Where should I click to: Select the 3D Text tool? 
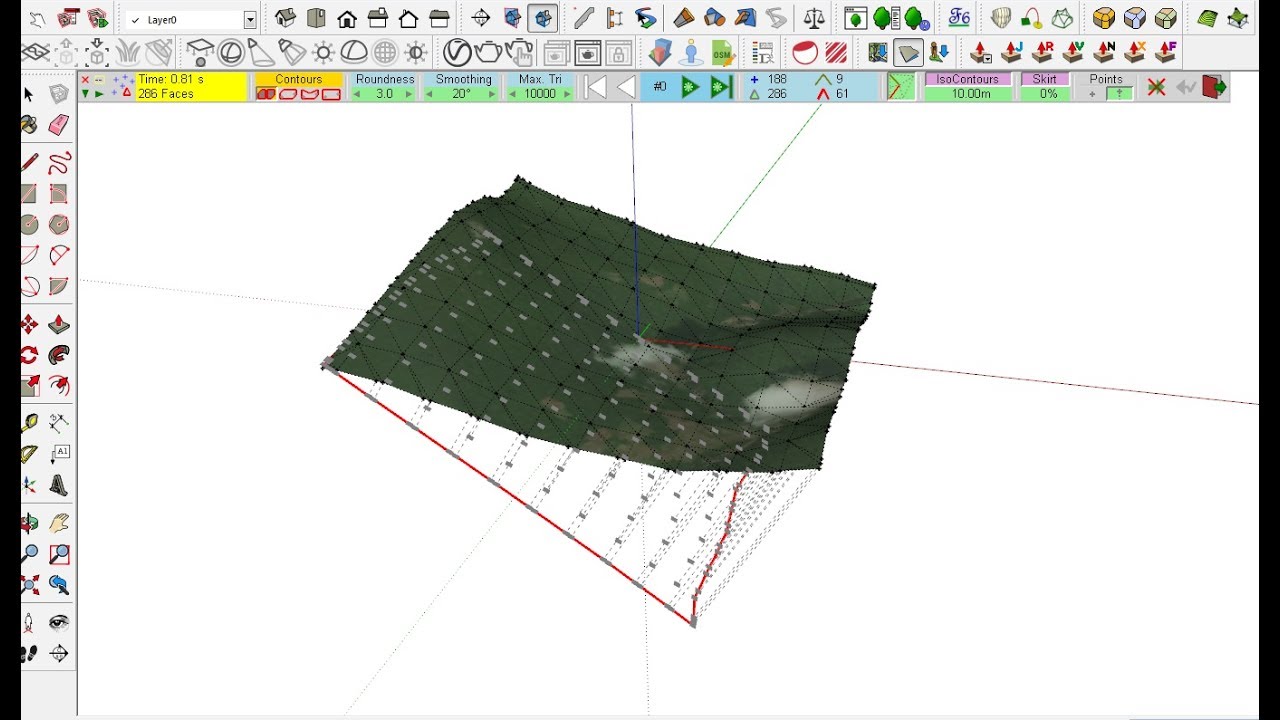(59, 485)
